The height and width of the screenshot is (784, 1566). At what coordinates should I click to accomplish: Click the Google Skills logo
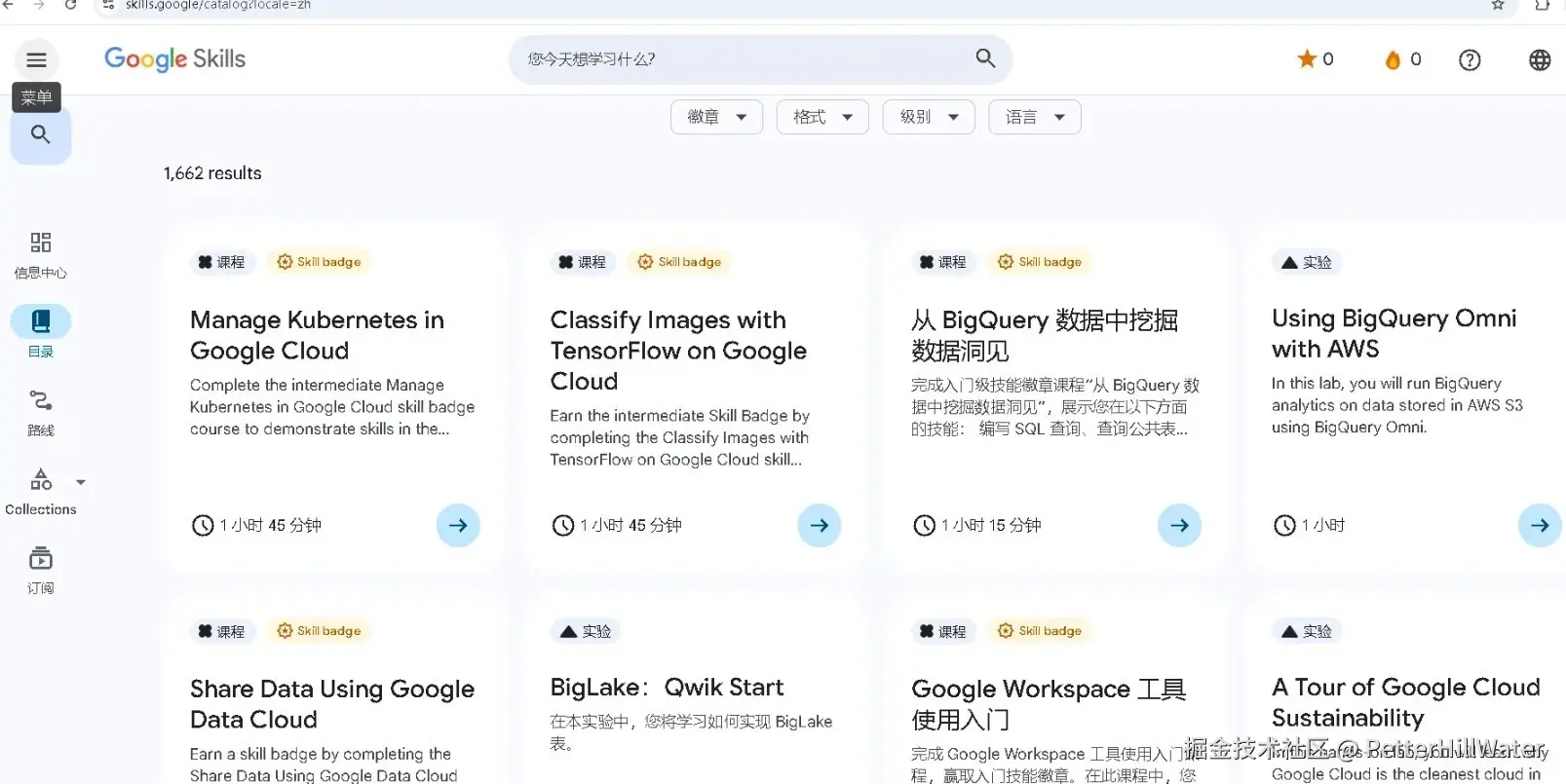coord(175,59)
